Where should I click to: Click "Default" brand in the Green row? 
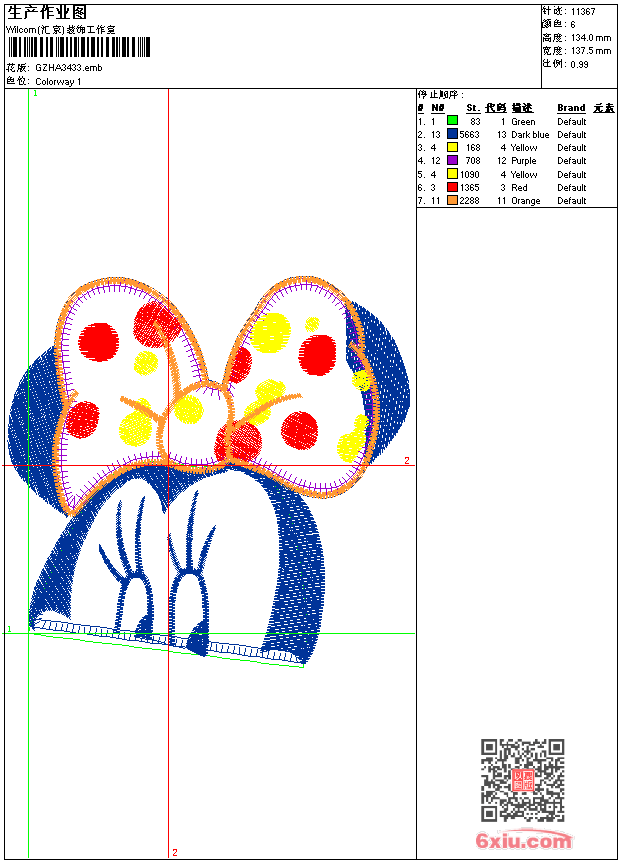pyautogui.click(x=572, y=122)
